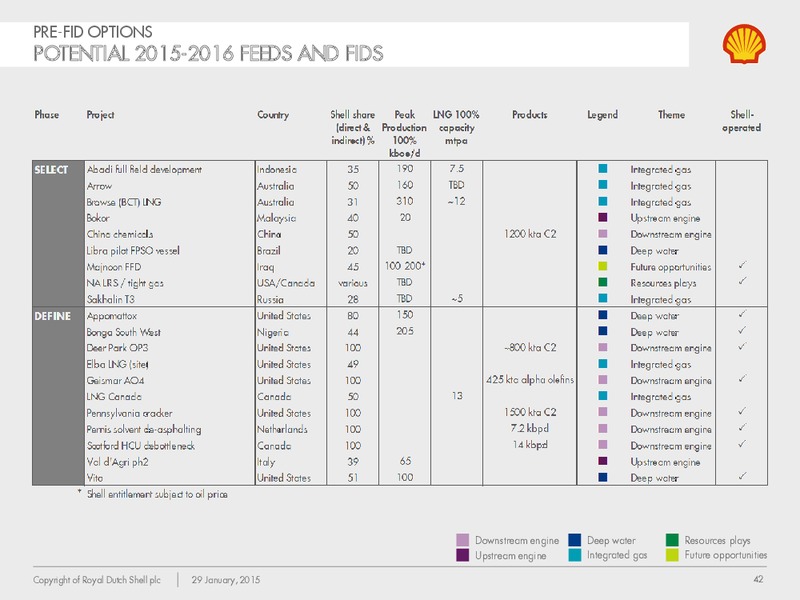Select the legend square in Val d'Agri ph2 row
This screenshot has height=600, width=800.
coord(603,461)
